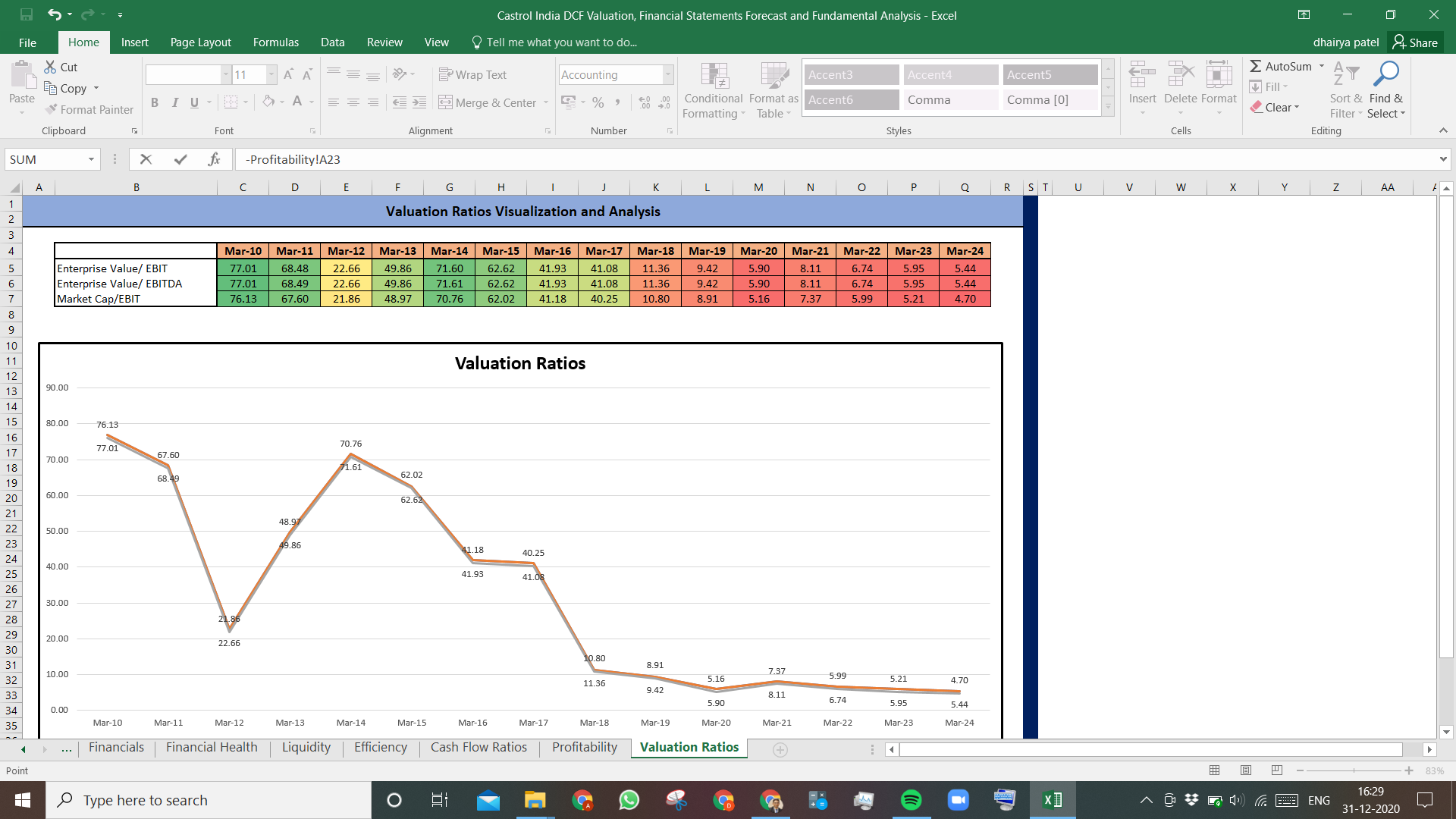
Task: Open the File menu
Action: (x=27, y=42)
